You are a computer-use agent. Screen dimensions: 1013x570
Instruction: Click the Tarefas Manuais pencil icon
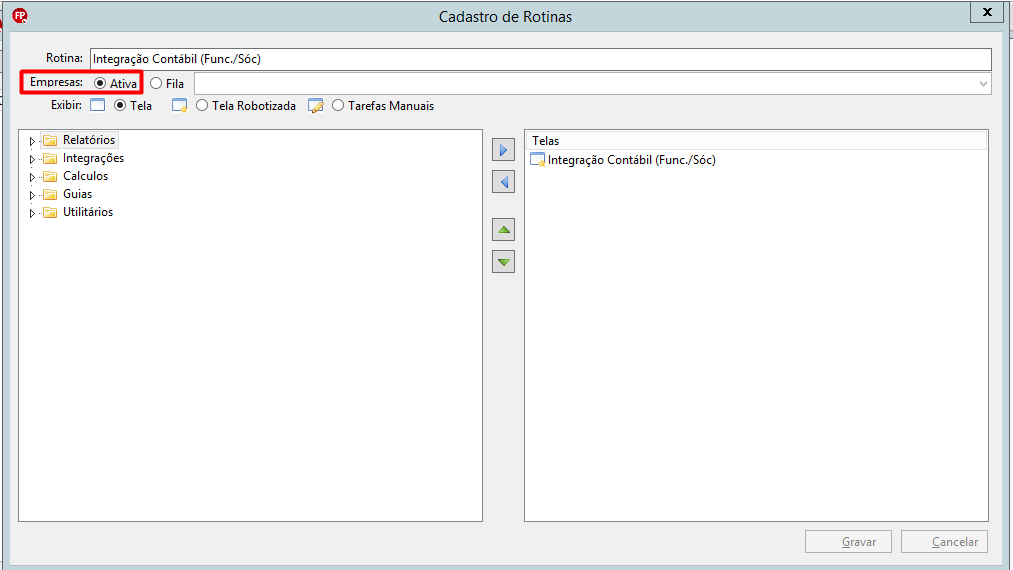tap(316, 105)
